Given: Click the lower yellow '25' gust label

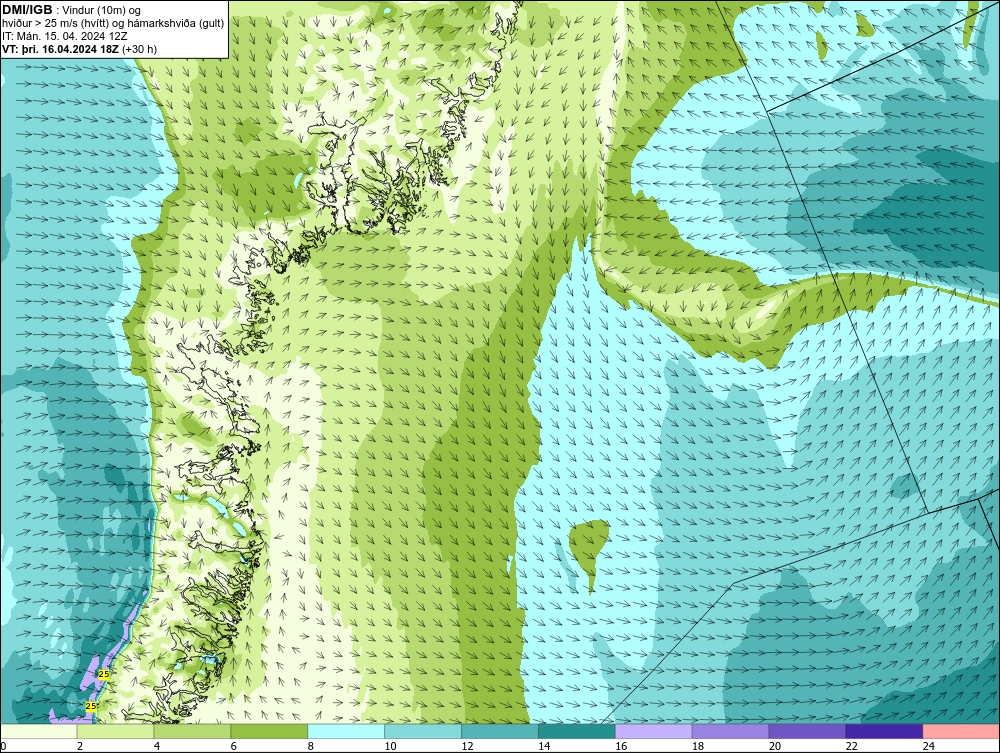Looking at the screenshot, I should [91, 706].
